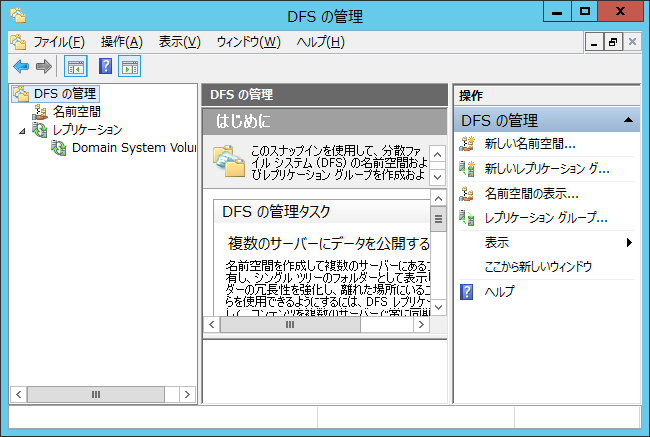Click task pane horizontal scroll right arrow

coord(421,325)
